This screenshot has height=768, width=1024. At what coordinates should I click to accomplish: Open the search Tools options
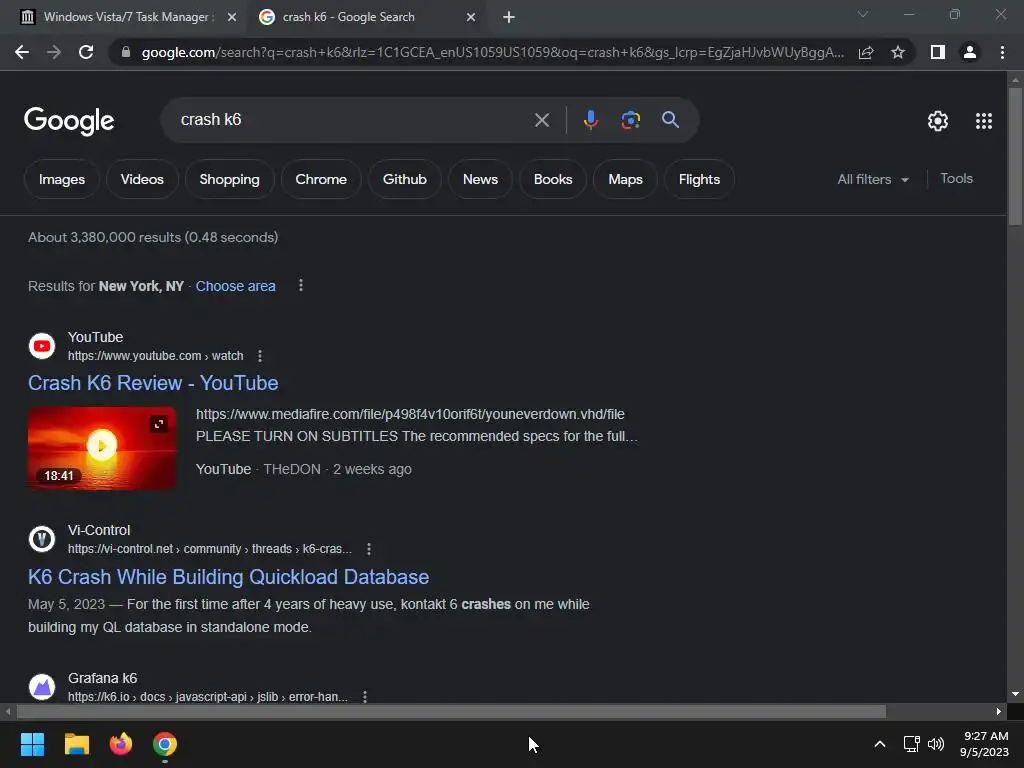(956, 179)
